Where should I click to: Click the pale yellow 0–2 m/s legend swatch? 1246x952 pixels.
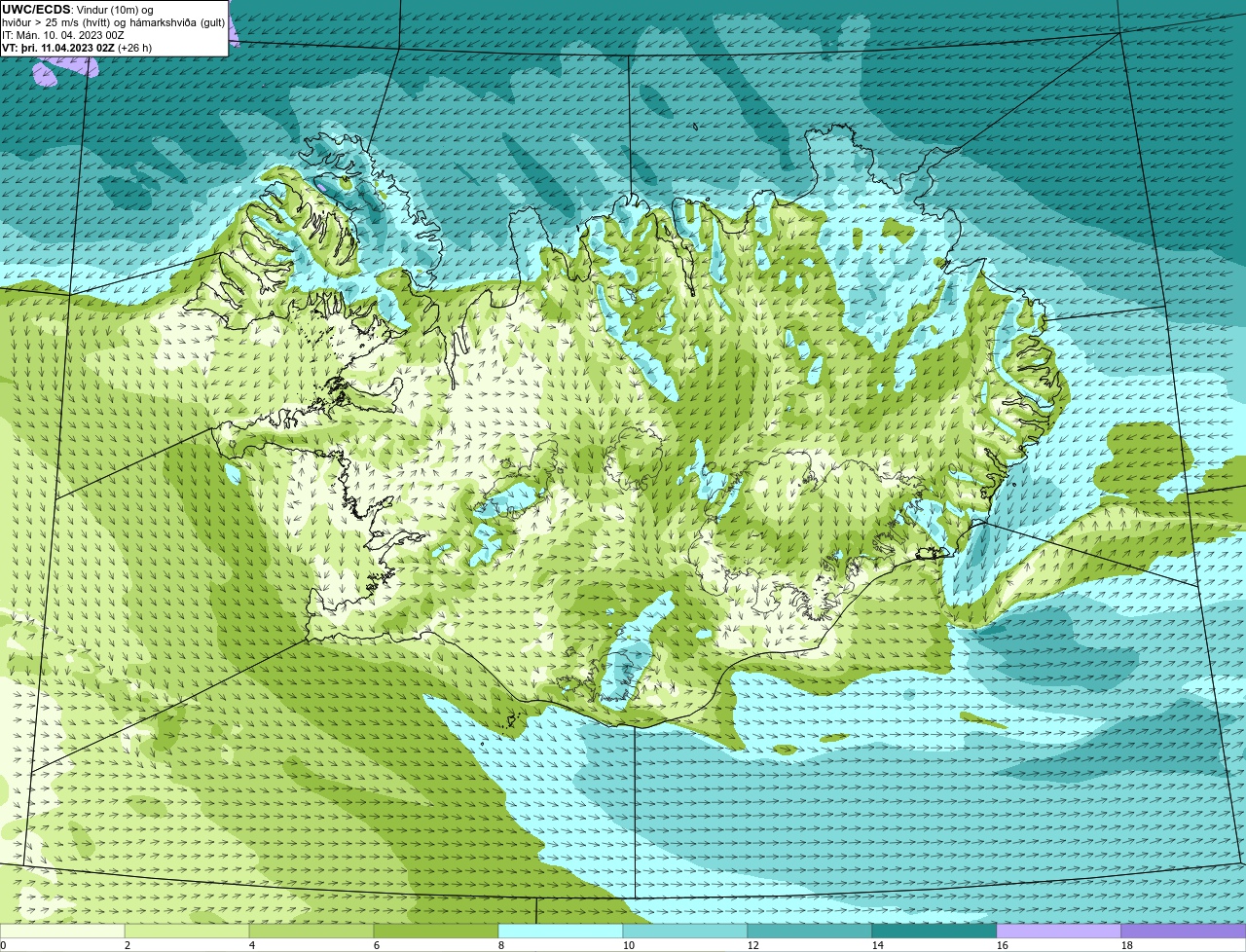[x=62, y=931]
